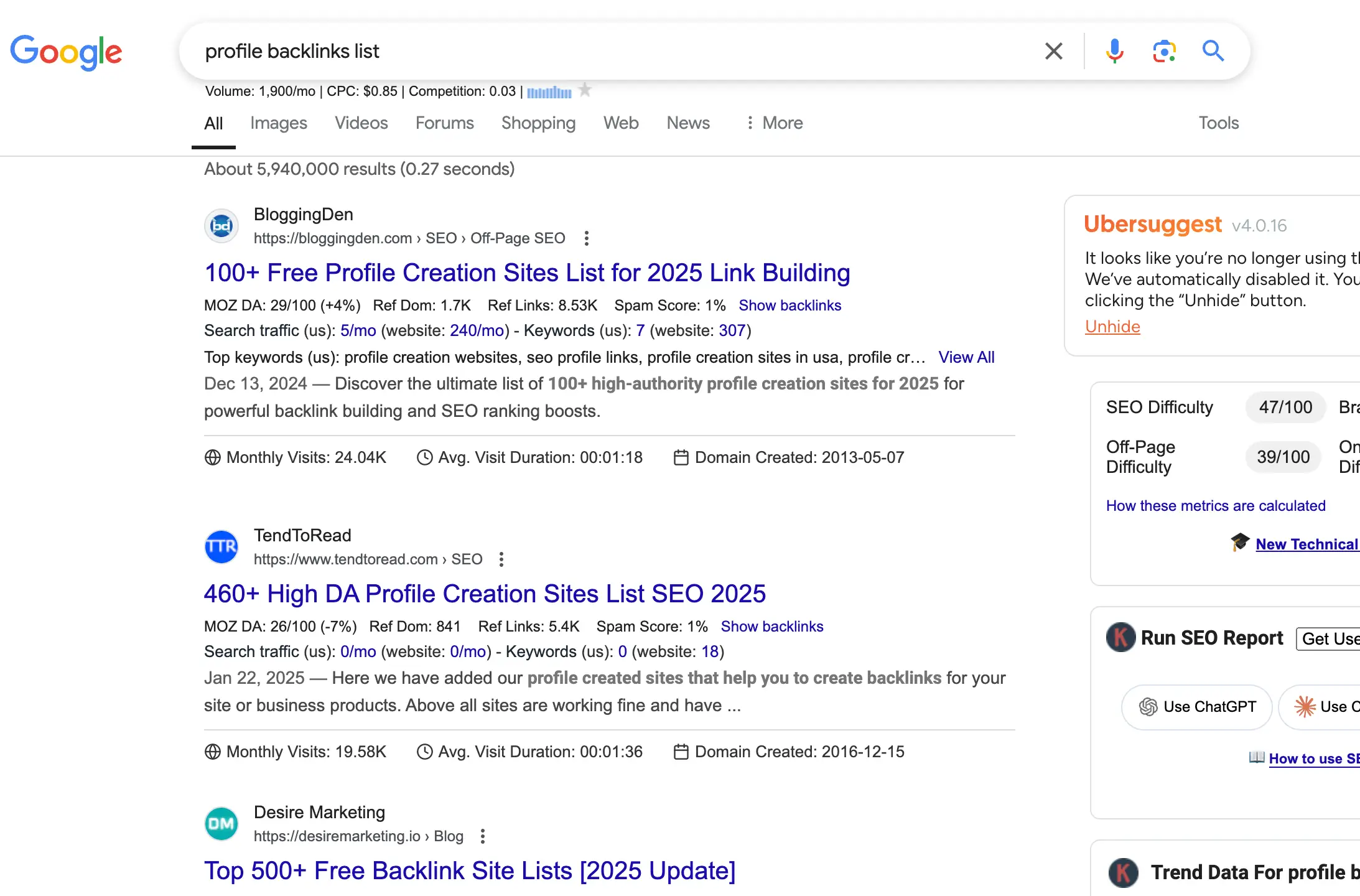Image resolution: width=1360 pixels, height=896 pixels.
Task: Show backlinks for the TendToRead result
Action: coord(772,627)
